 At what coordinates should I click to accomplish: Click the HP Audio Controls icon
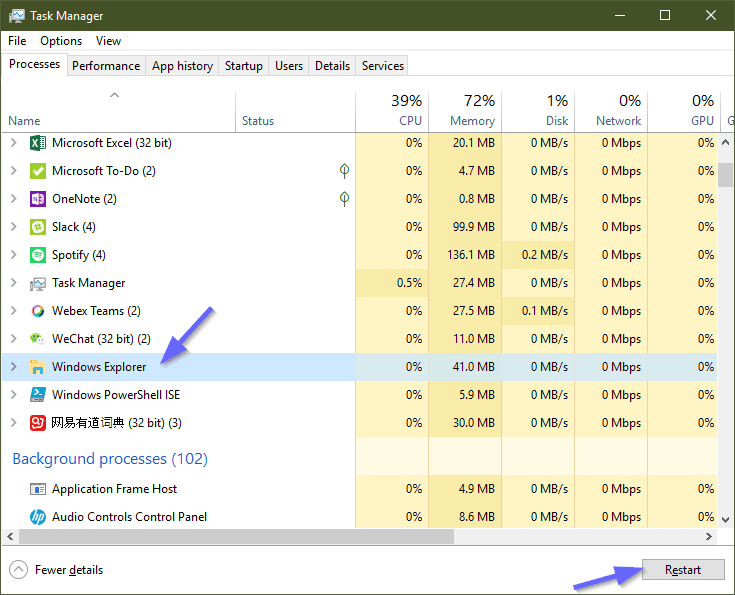tap(38, 517)
